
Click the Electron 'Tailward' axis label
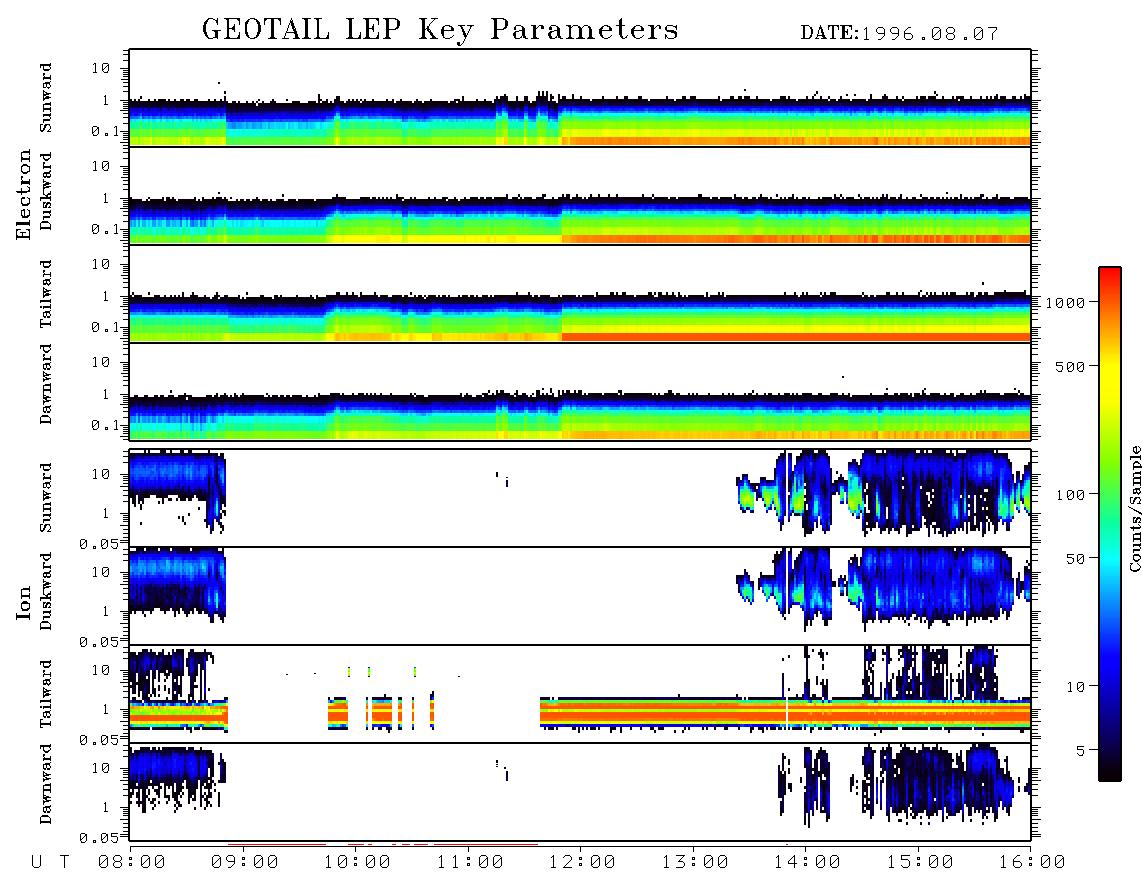click(x=46, y=294)
